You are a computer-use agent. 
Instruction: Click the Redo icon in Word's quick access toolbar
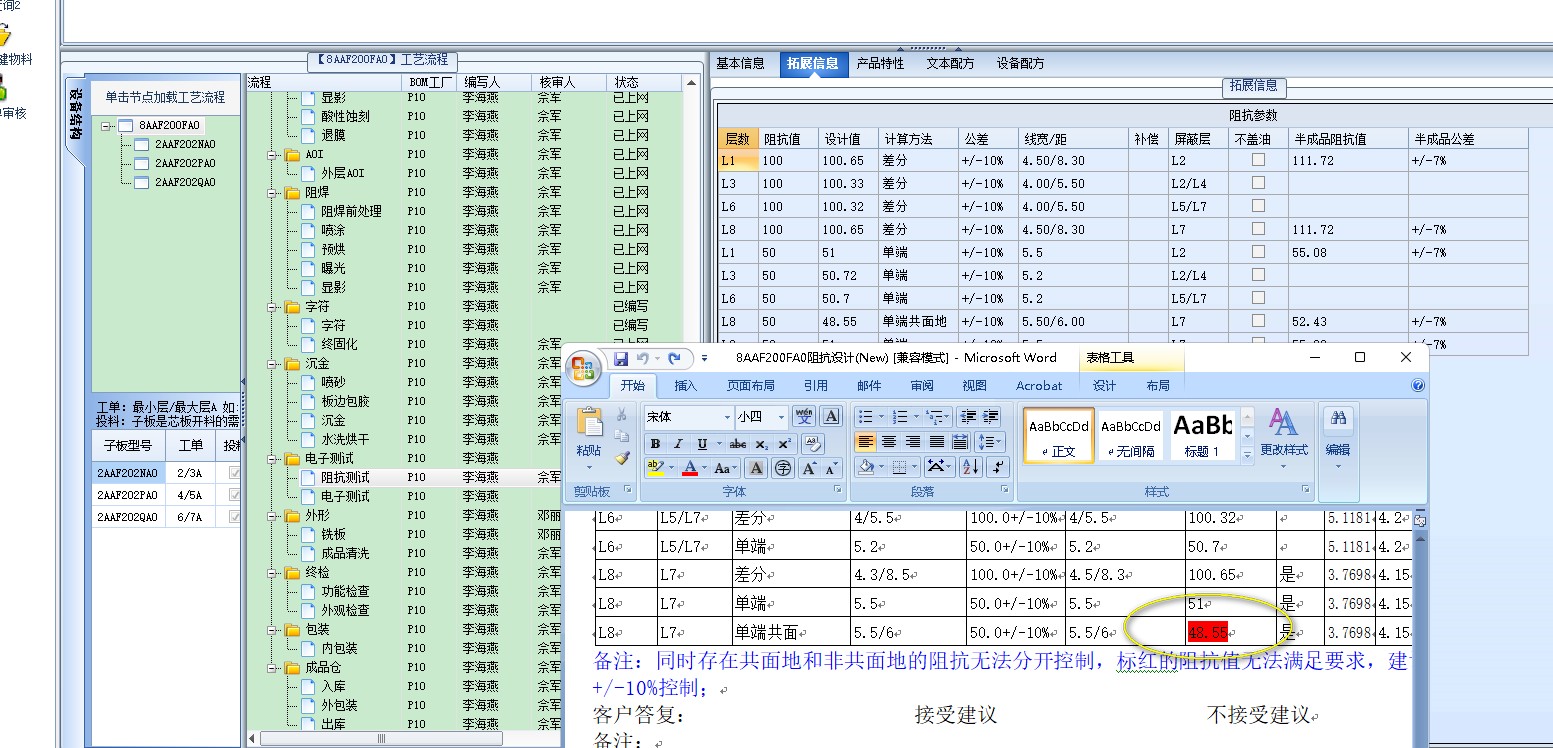point(675,358)
